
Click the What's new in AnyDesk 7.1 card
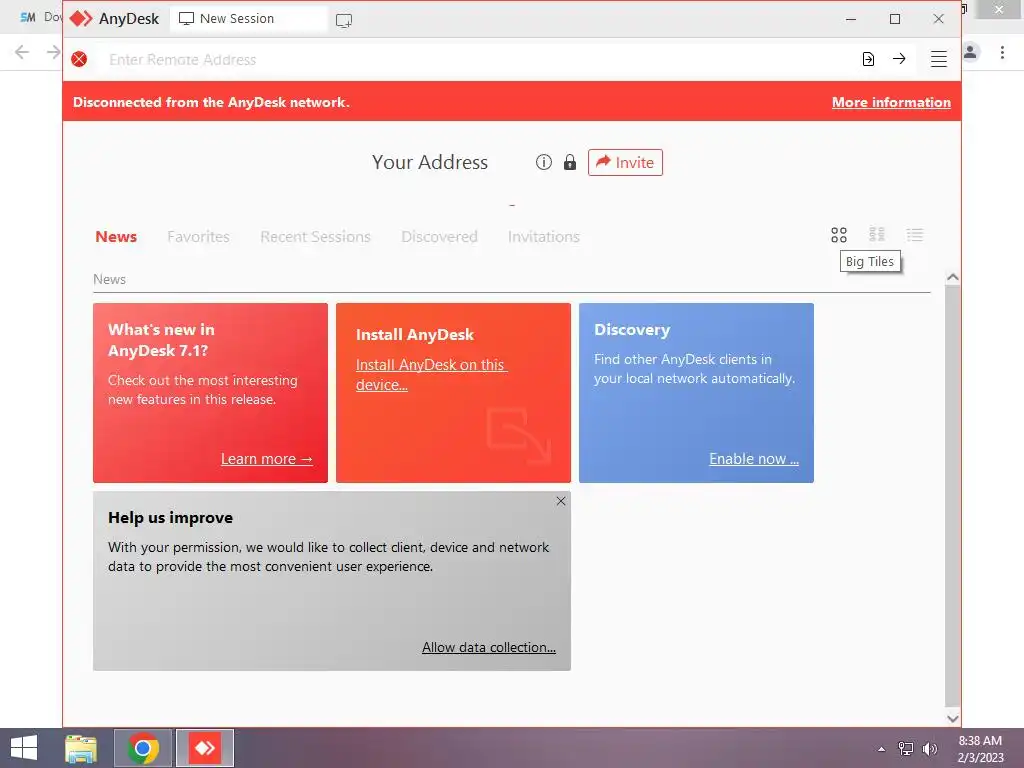(210, 392)
